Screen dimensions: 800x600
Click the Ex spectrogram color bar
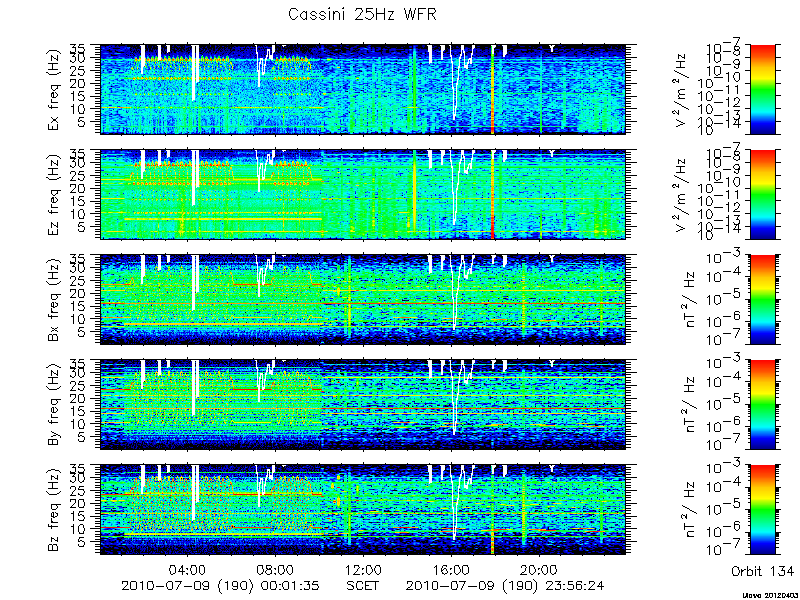point(762,89)
